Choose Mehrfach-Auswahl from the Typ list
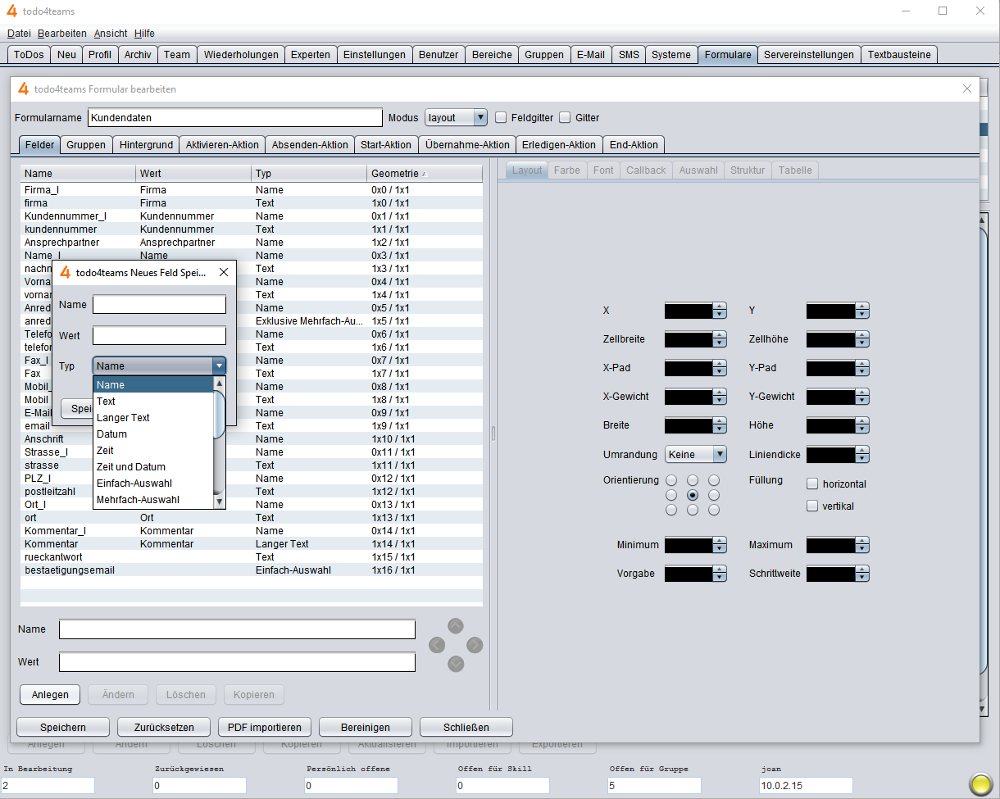Image resolution: width=1000 pixels, height=799 pixels. point(153,500)
